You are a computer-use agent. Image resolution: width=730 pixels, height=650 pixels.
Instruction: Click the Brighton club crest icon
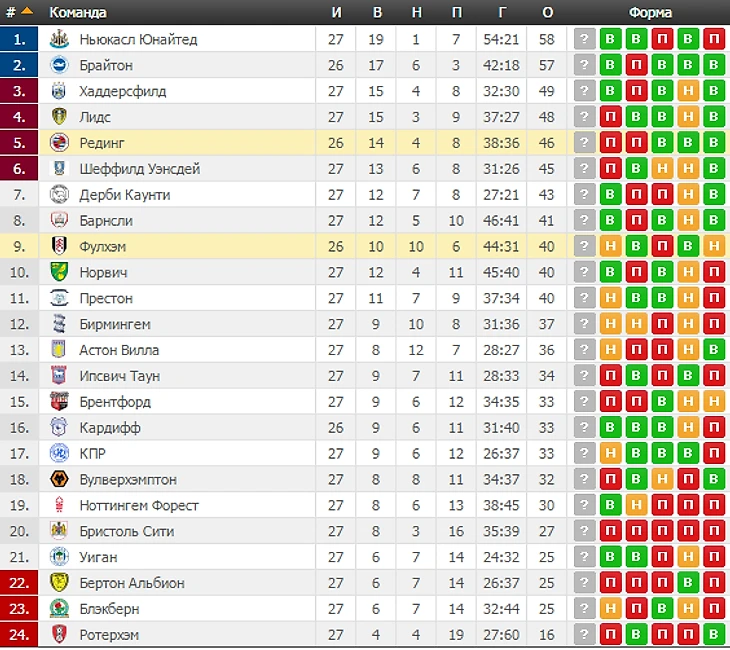58,65
